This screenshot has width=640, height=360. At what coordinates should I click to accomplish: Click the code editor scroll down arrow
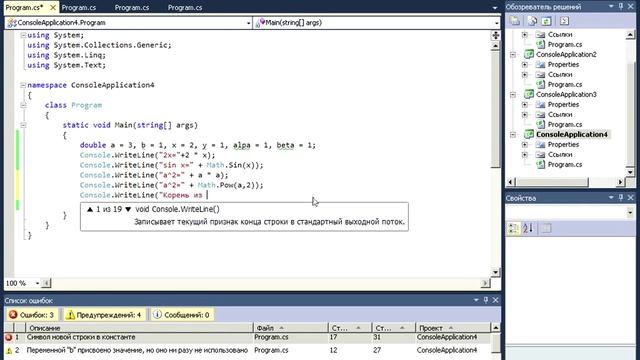pyautogui.click(x=496, y=272)
